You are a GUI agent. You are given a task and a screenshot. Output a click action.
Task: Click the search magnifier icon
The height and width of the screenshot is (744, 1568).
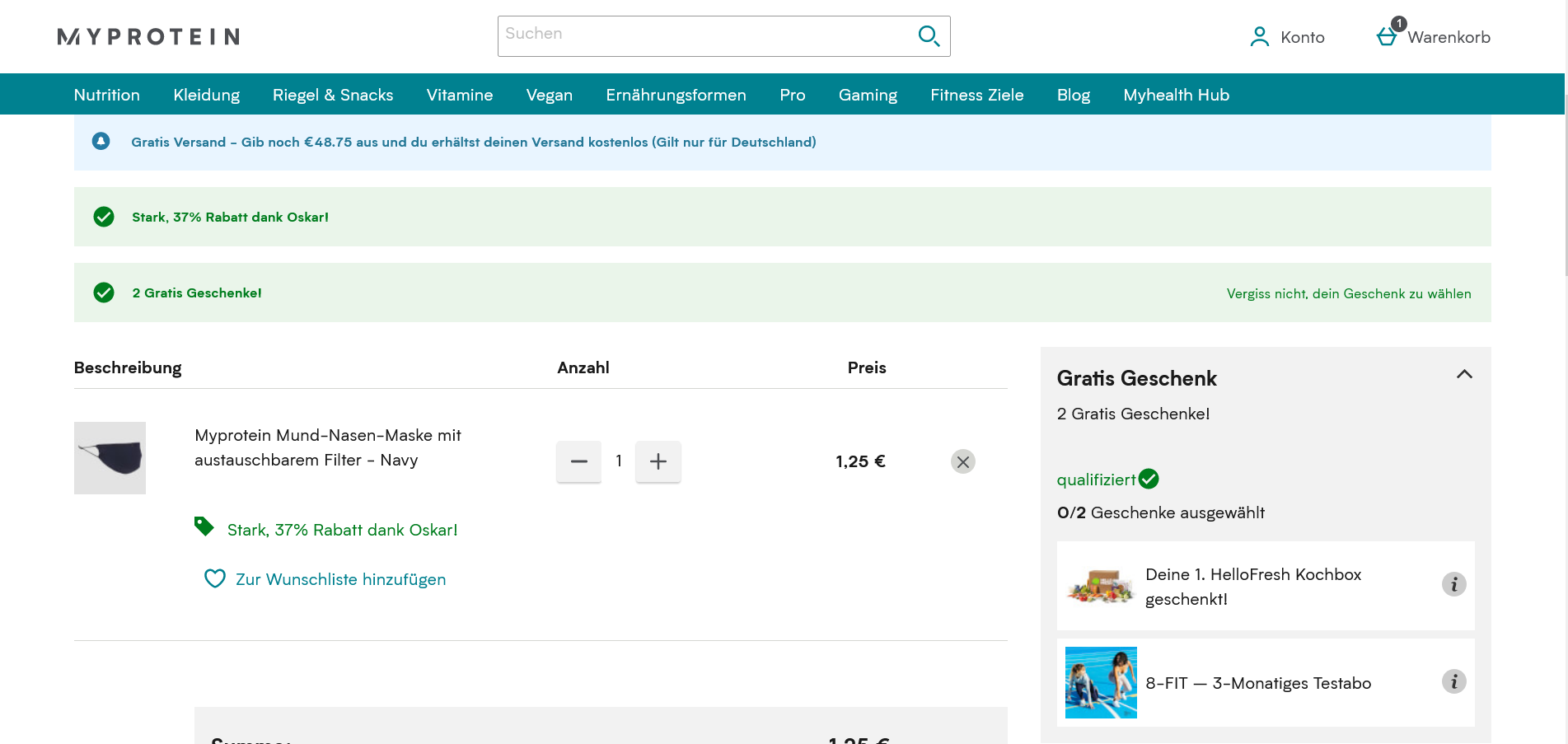coord(929,36)
